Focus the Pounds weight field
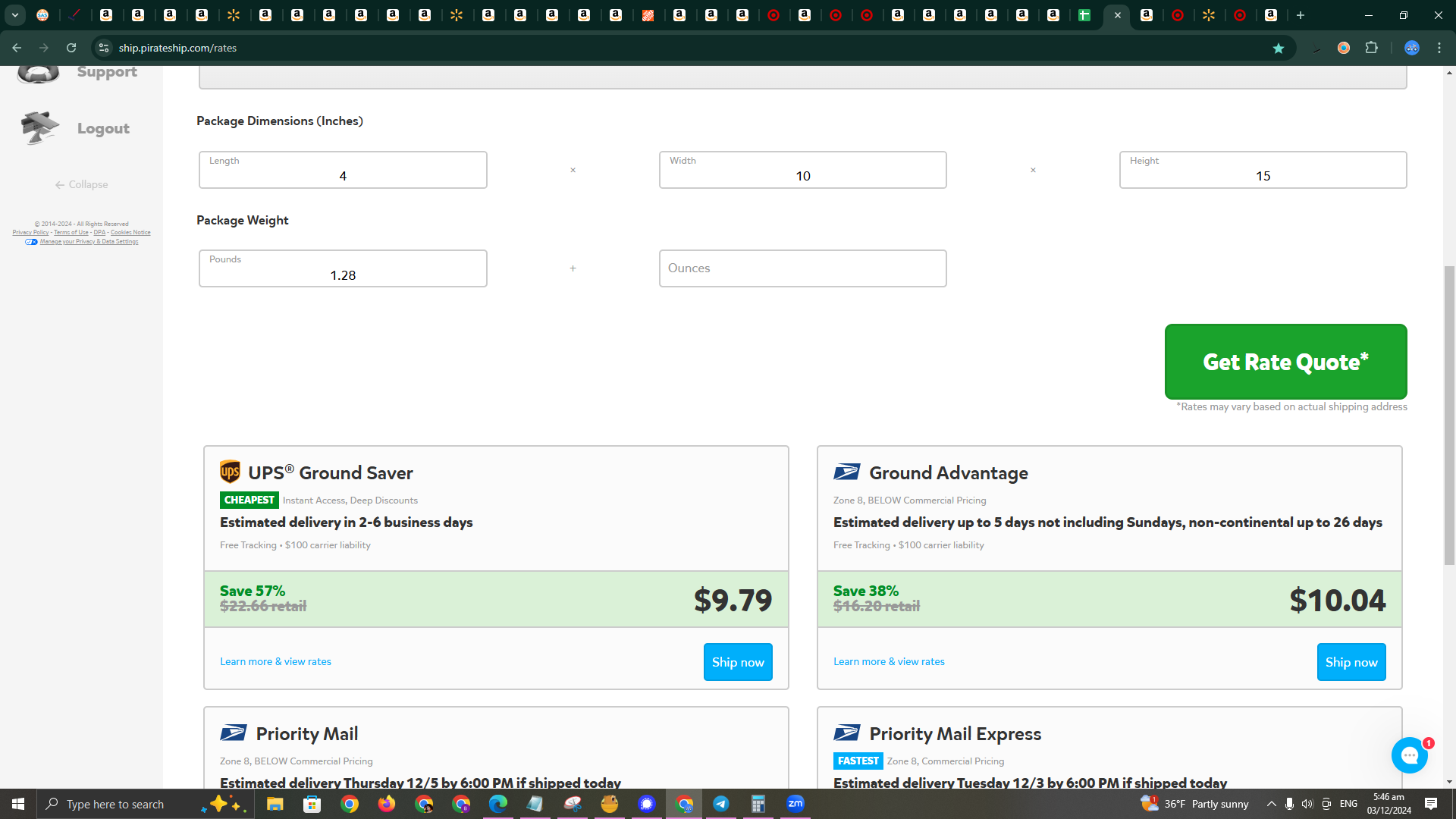Viewport: 1456px width, 819px height. tap(343, 268)
